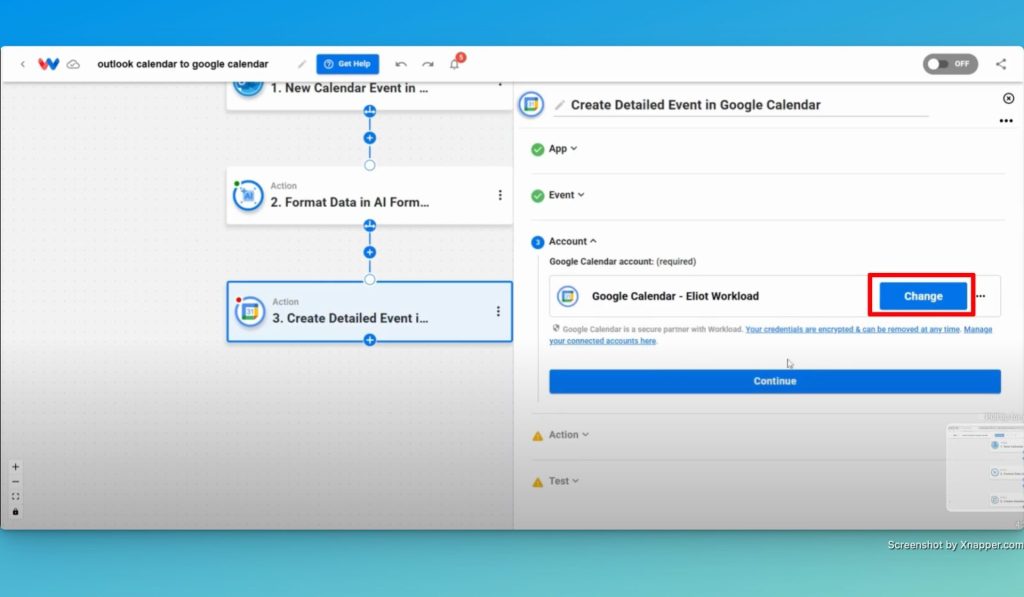This screenshot has width=1024, height=597.
Task: Click branch connector below step 1
Action: [370, 111]
